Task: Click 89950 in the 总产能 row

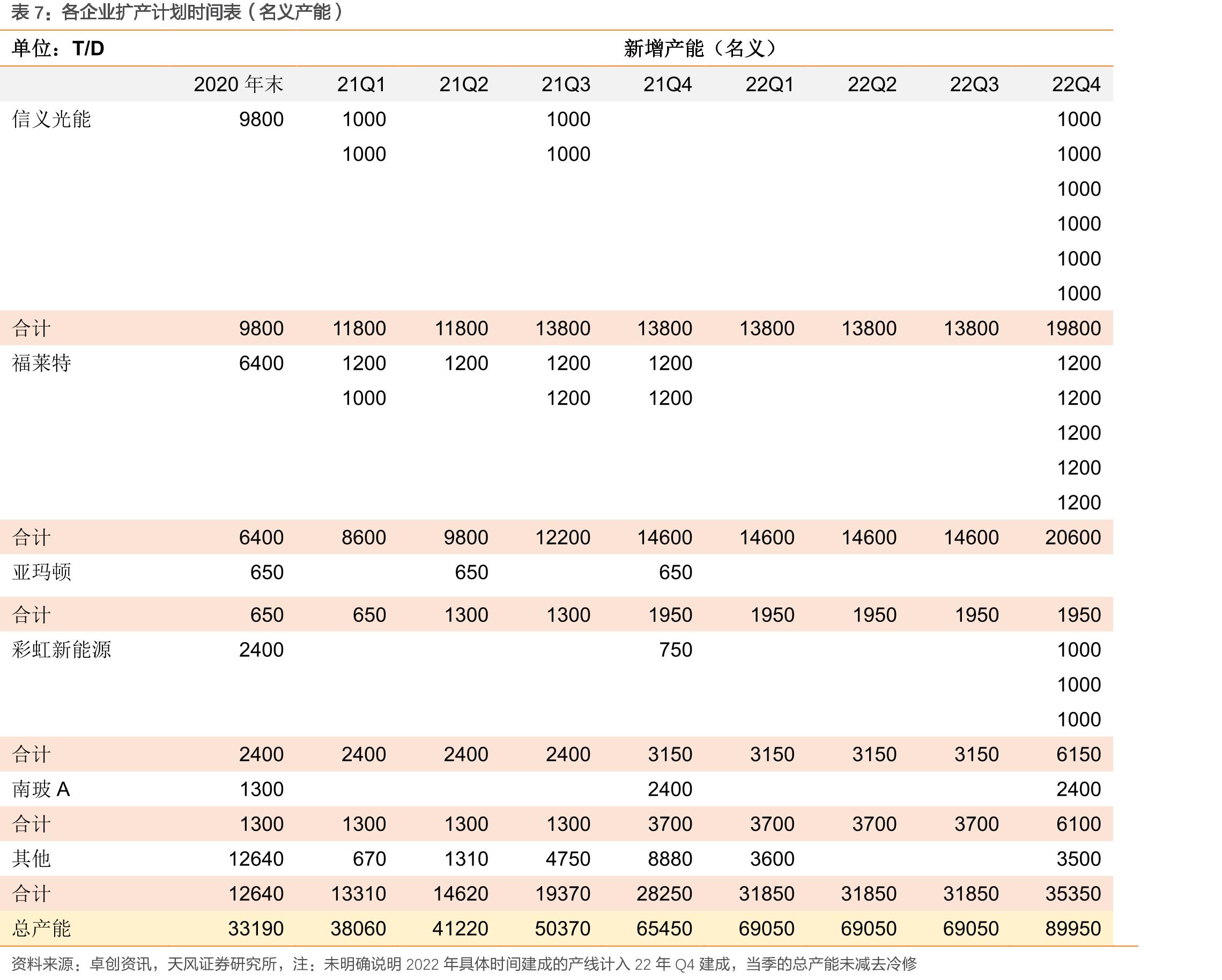Action: (x=1073, y=929)
